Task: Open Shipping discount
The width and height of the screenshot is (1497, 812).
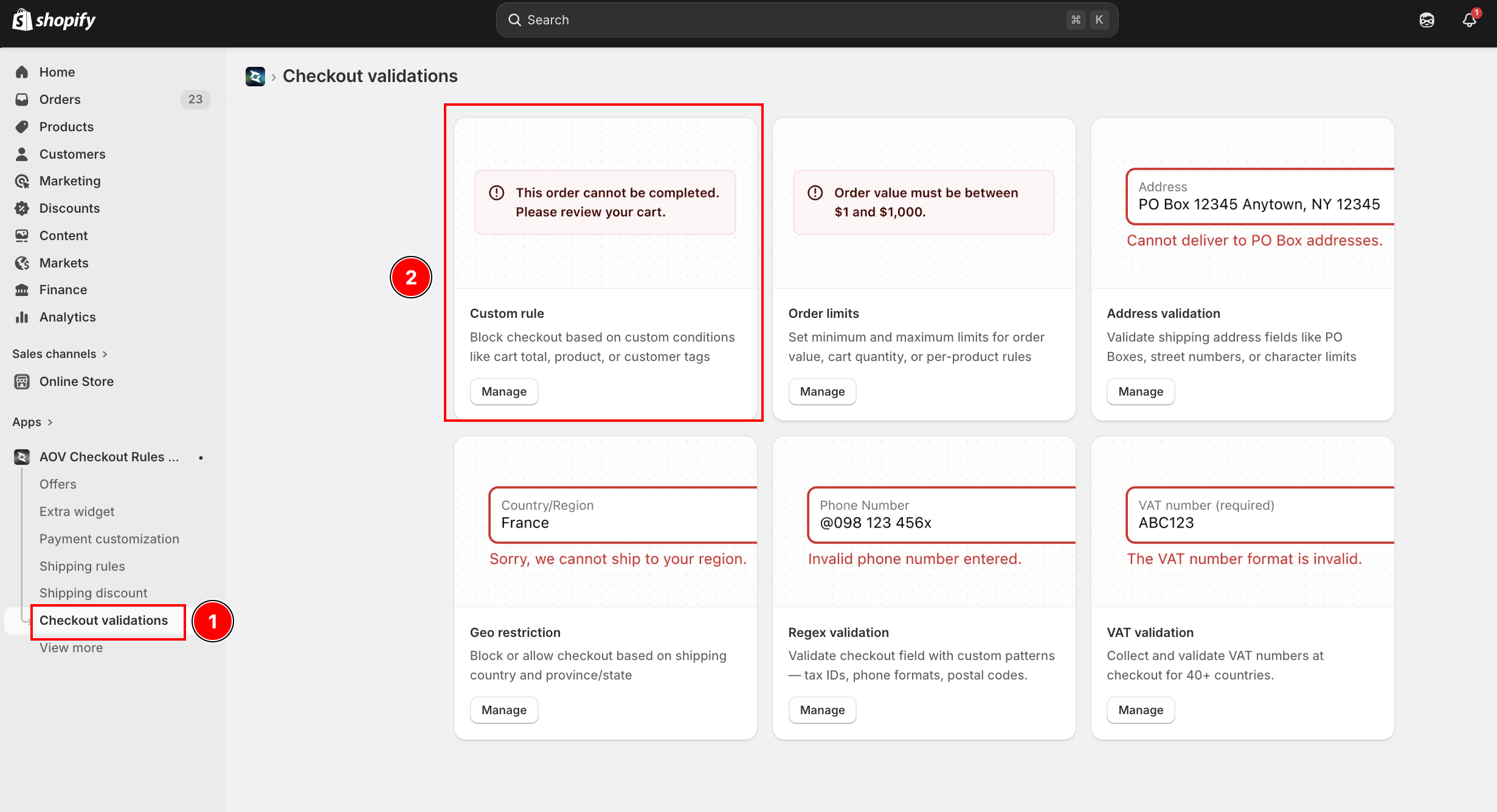Action: [94, 593]
